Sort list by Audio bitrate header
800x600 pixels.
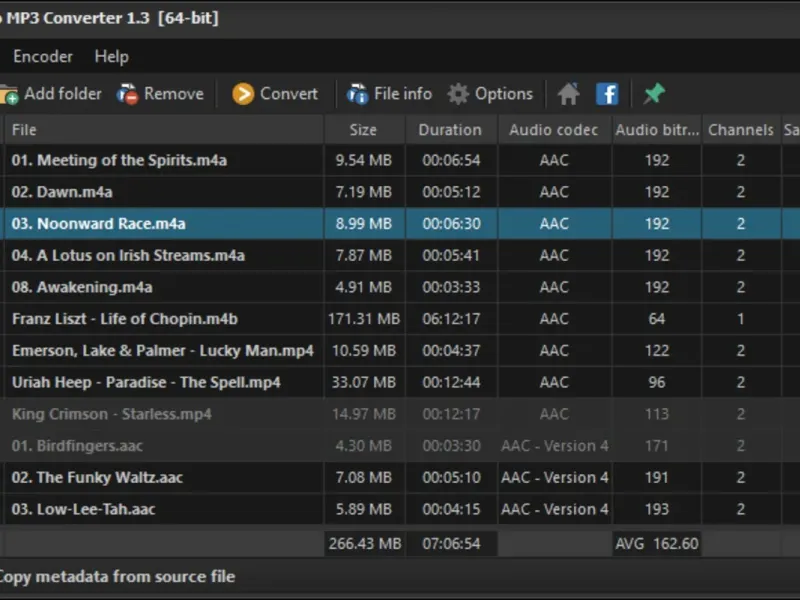click(657, 130)
